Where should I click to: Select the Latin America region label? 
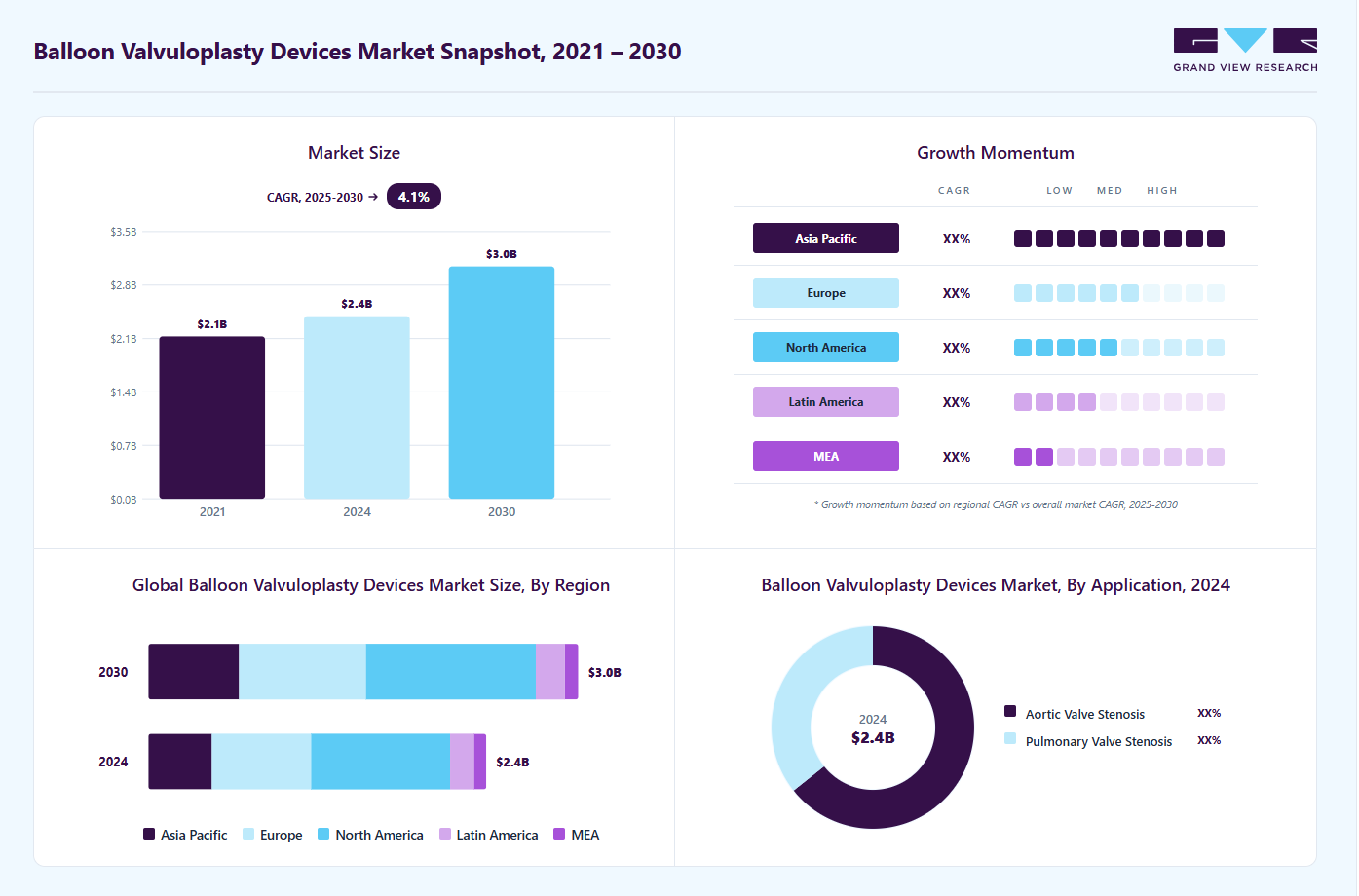coord(826,402)
